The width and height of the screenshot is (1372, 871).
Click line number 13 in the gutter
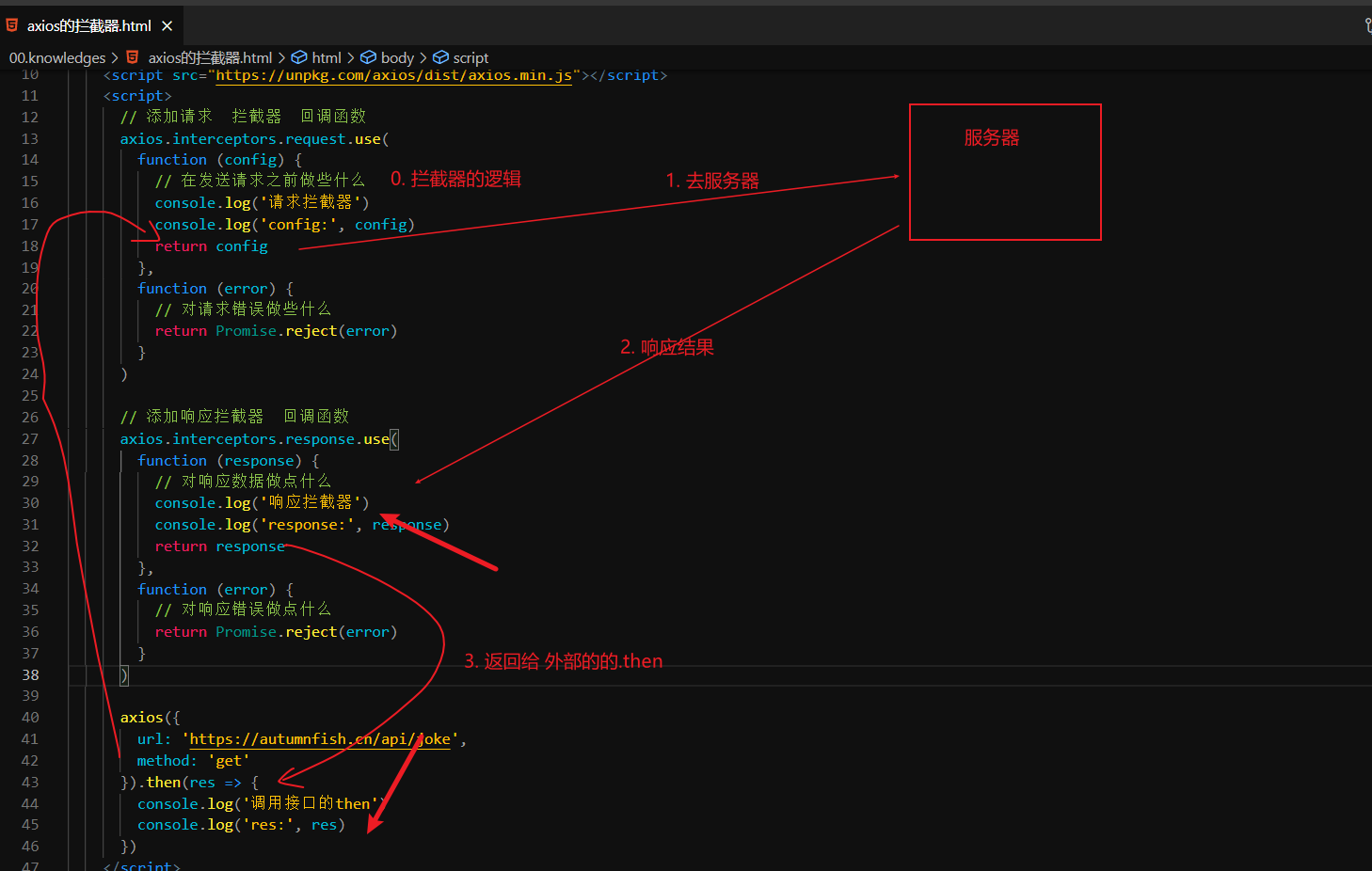tap(30, 139)
